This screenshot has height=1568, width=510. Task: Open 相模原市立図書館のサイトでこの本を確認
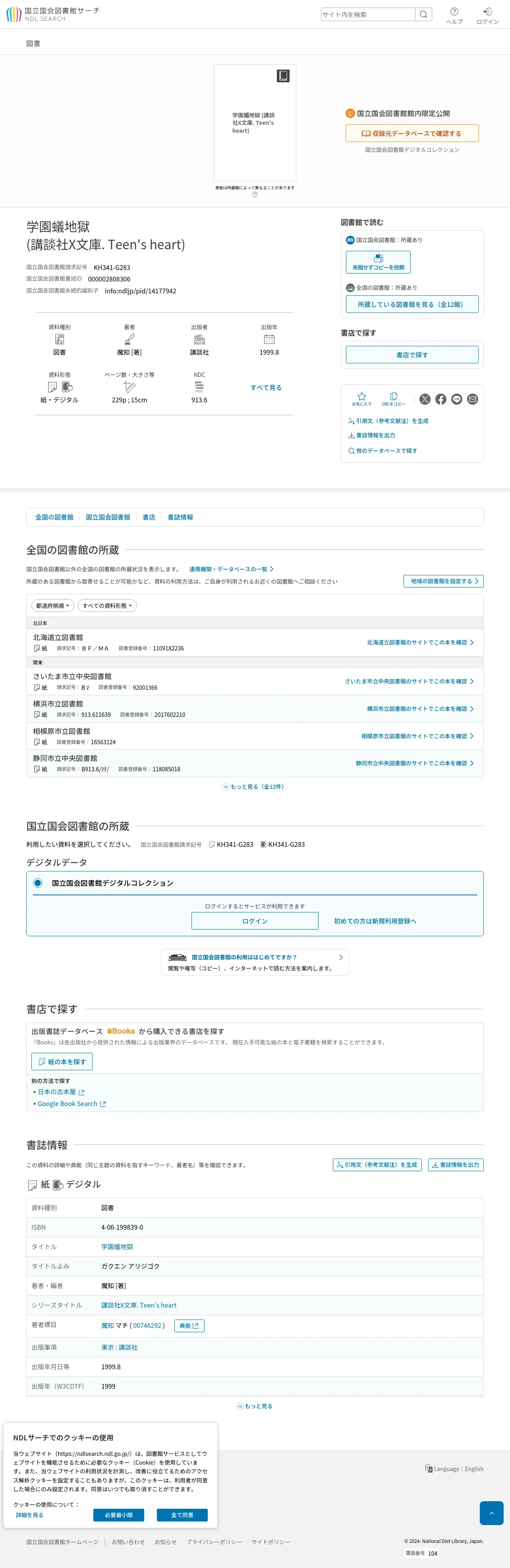[417, 737]
